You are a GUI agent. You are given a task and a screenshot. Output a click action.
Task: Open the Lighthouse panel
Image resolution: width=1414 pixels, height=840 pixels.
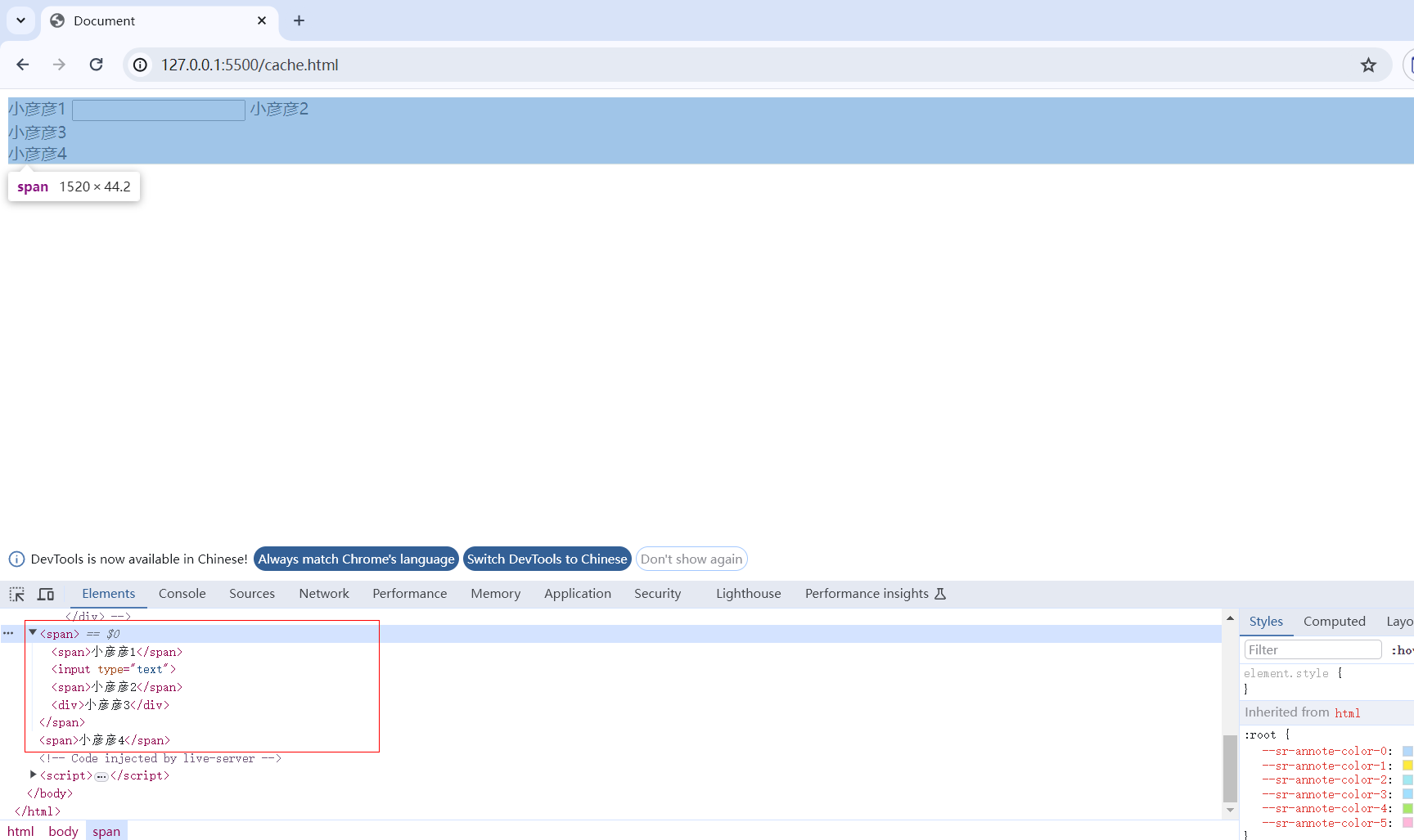click(748, 594)
